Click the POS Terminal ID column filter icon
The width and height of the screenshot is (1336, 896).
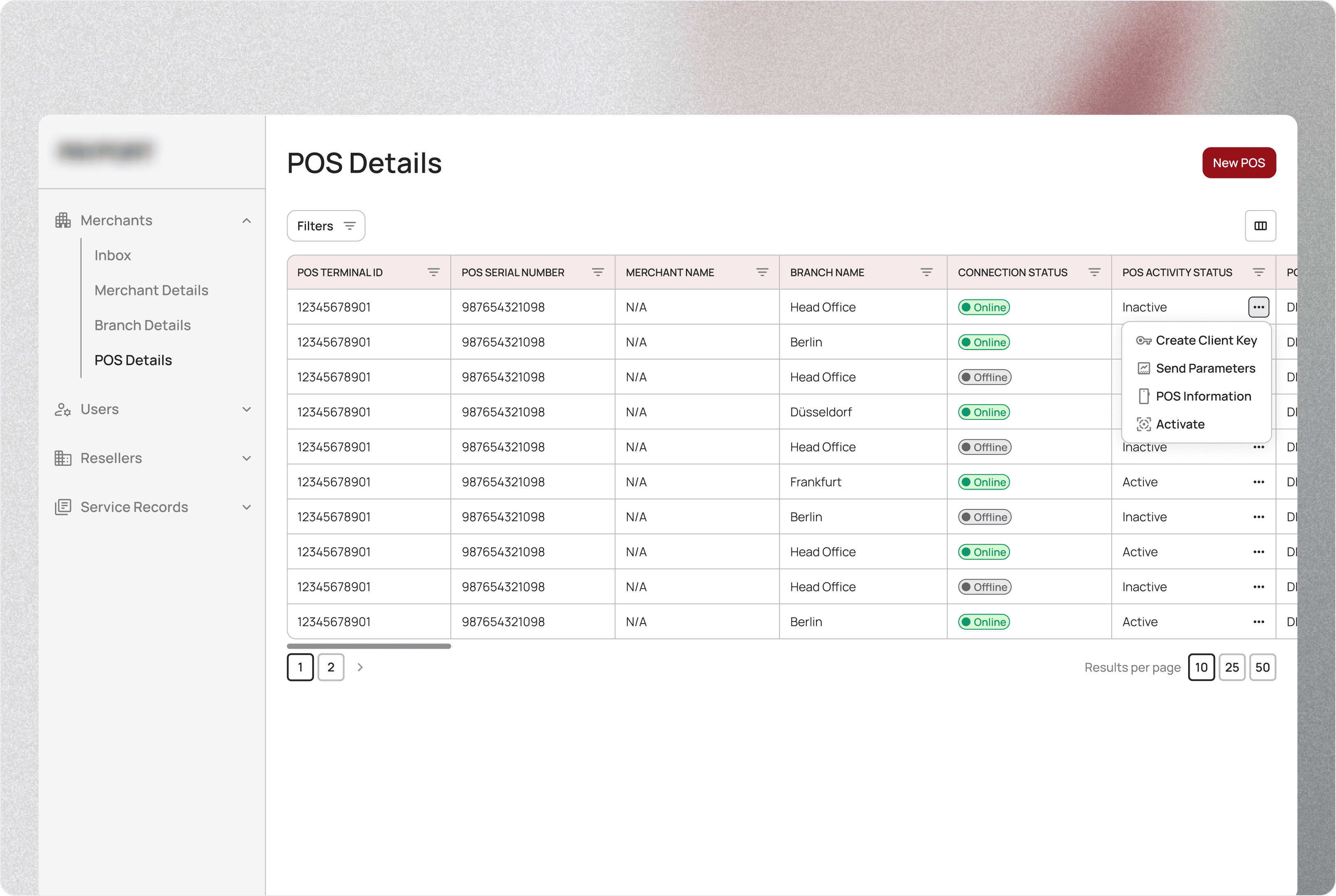point(433,272)
